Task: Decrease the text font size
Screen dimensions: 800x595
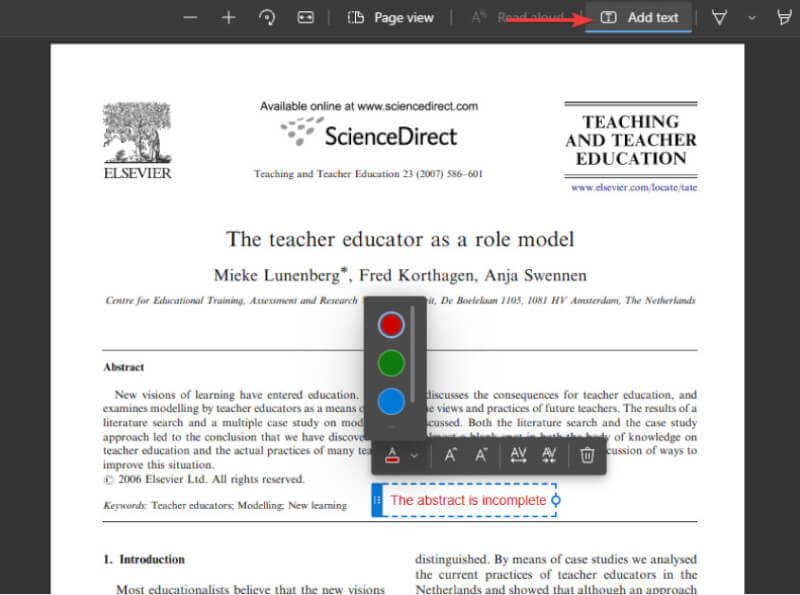Action: coord(481,455)
